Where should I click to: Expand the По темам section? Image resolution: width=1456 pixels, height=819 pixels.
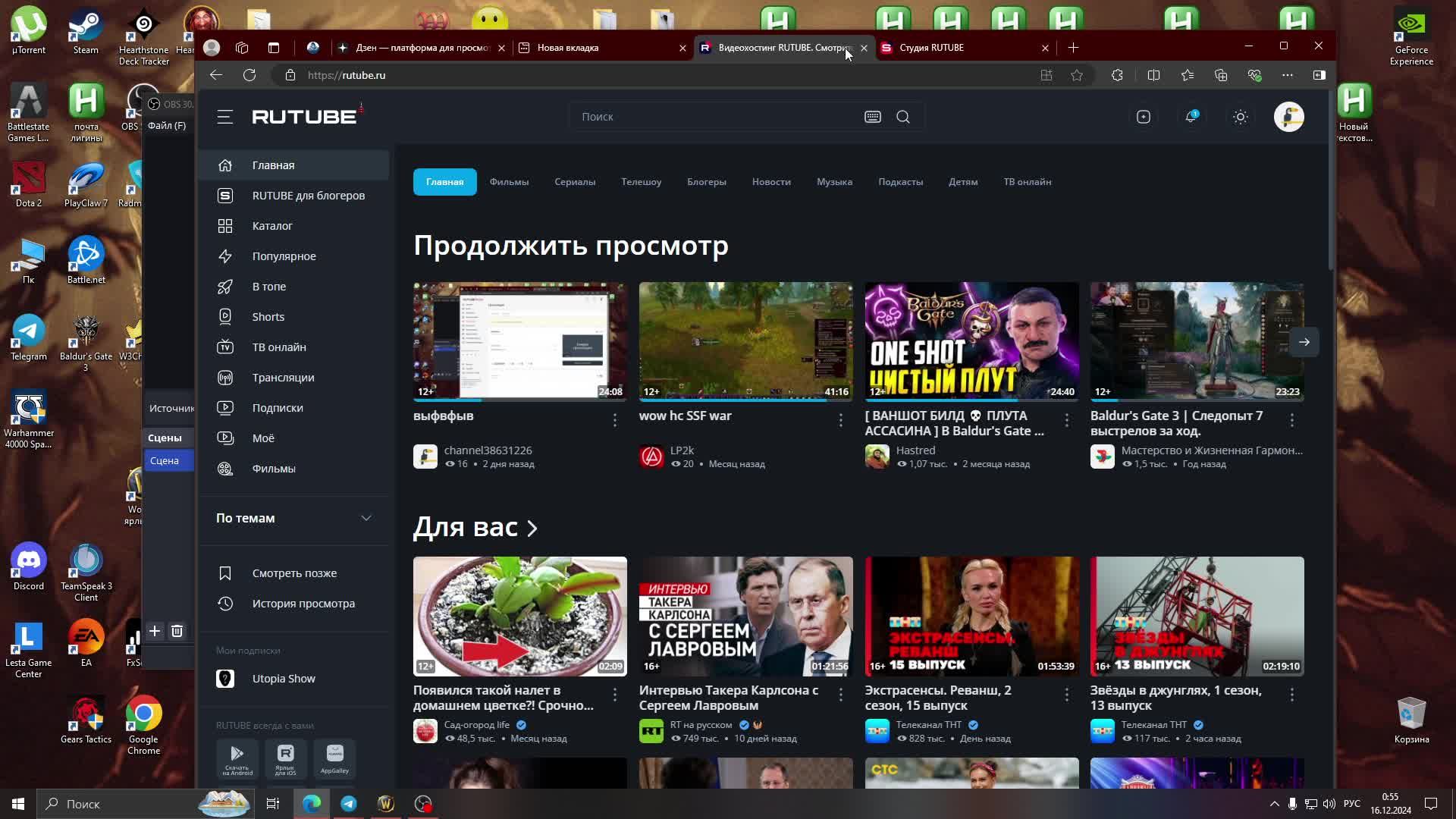pyautogui.click(x=366, y=518)
